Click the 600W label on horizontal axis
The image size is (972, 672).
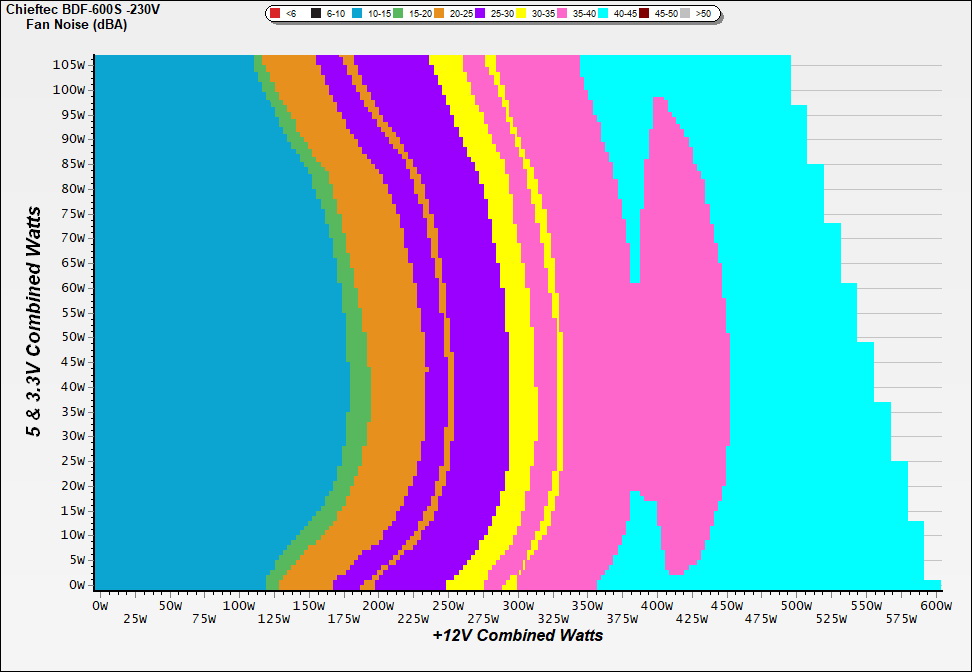tap(934, 606)
